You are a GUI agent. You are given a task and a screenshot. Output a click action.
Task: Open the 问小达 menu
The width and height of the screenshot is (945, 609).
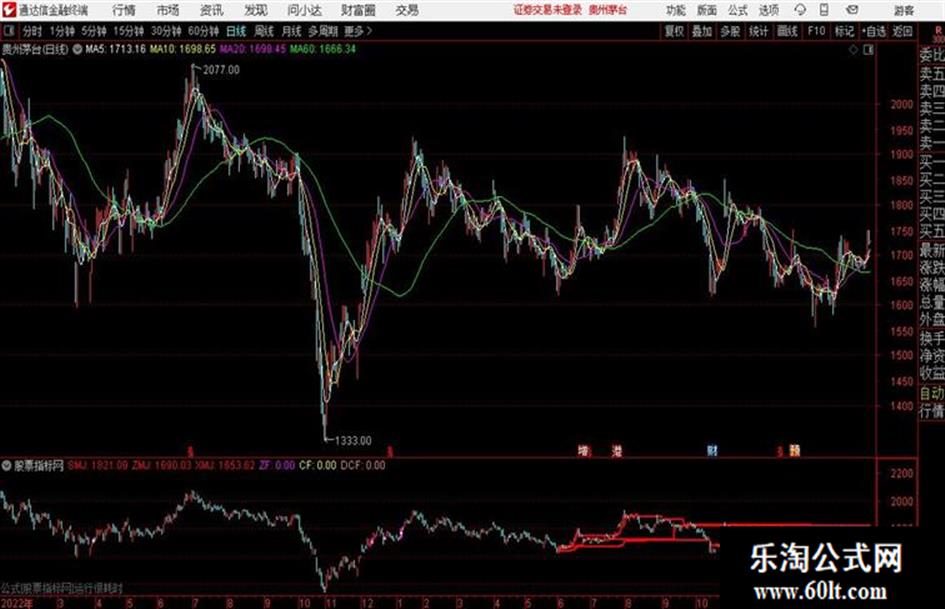[304, 10]
